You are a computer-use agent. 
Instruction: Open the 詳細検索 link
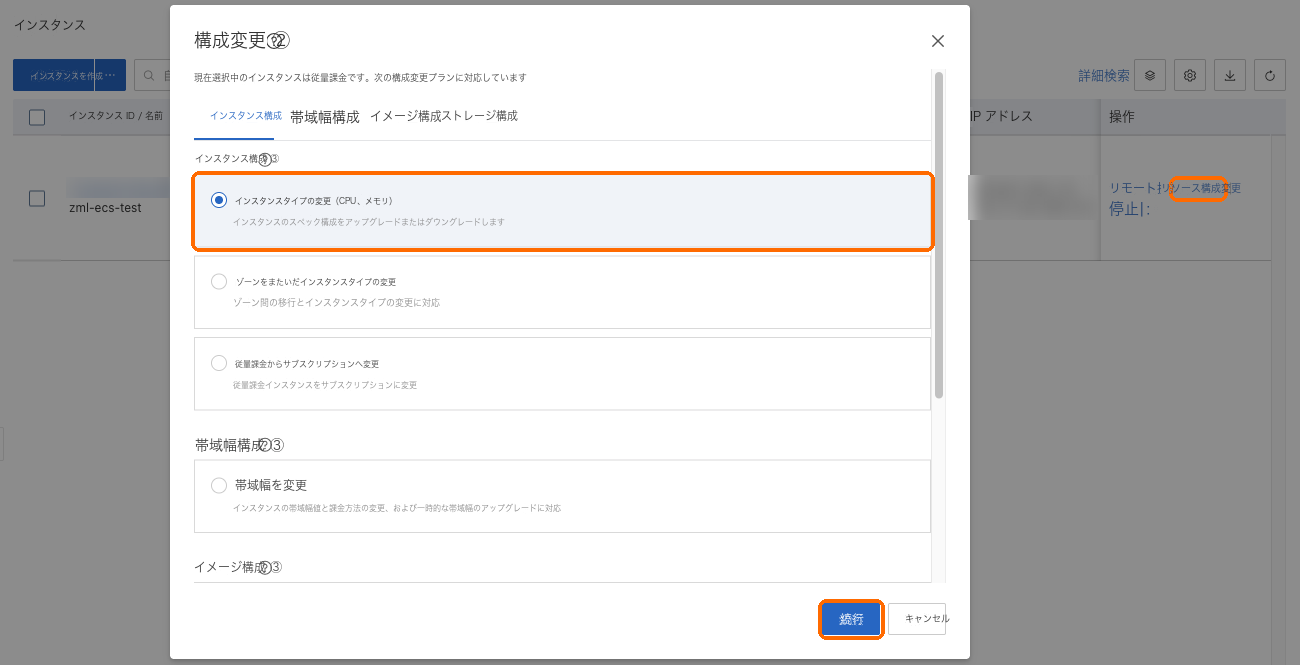point(1104,75)
